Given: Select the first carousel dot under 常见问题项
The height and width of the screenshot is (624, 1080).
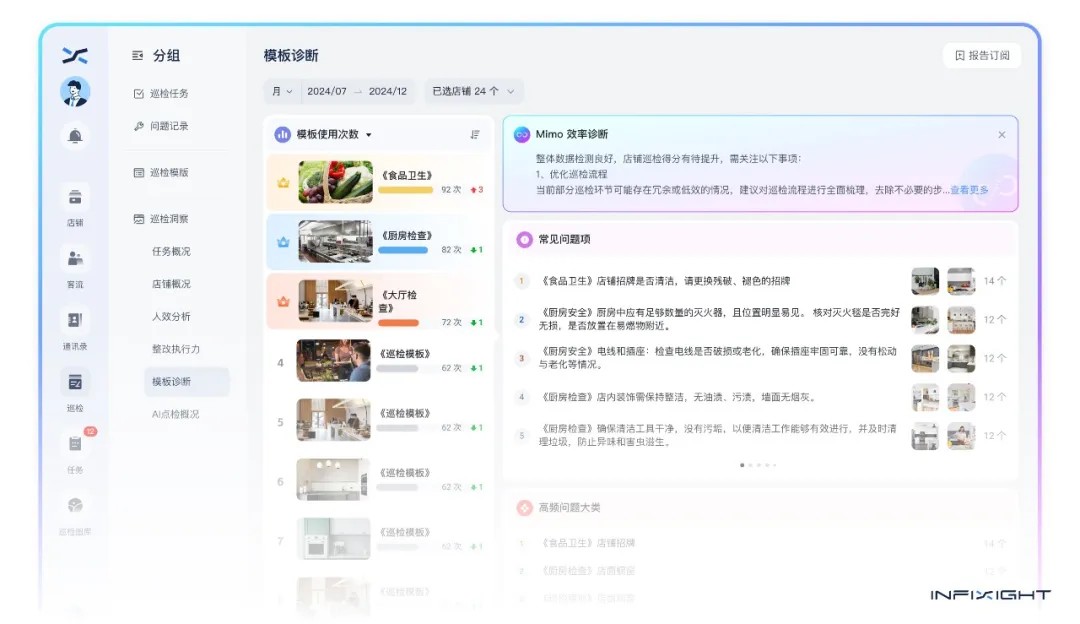Looking at the screenshot, I should [x=742, y=466].
